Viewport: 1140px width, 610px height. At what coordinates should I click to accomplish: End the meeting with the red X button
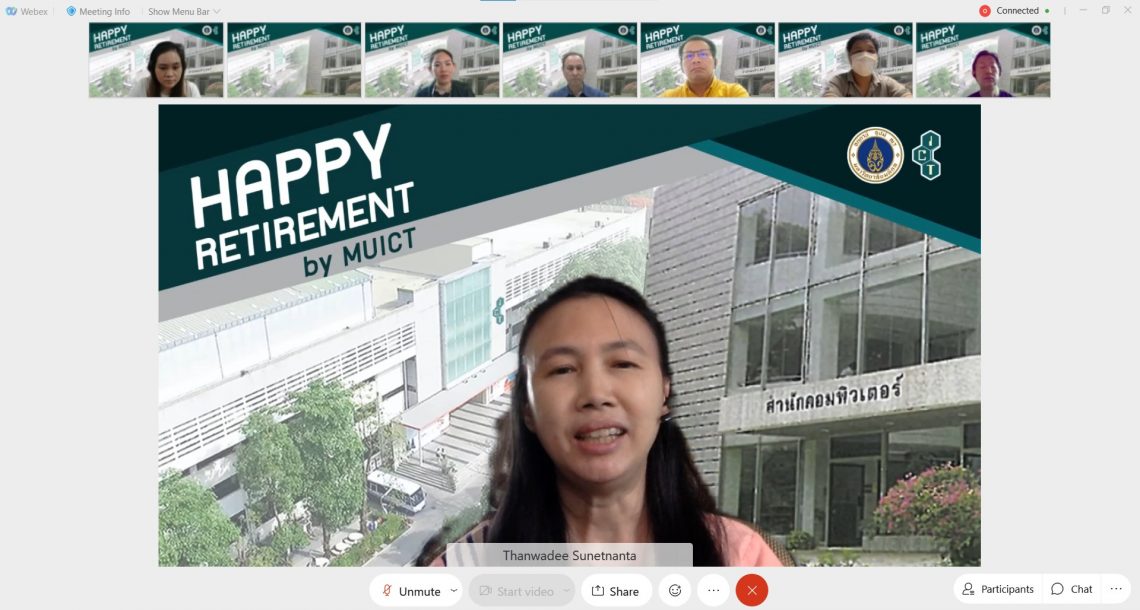point(751,591)
